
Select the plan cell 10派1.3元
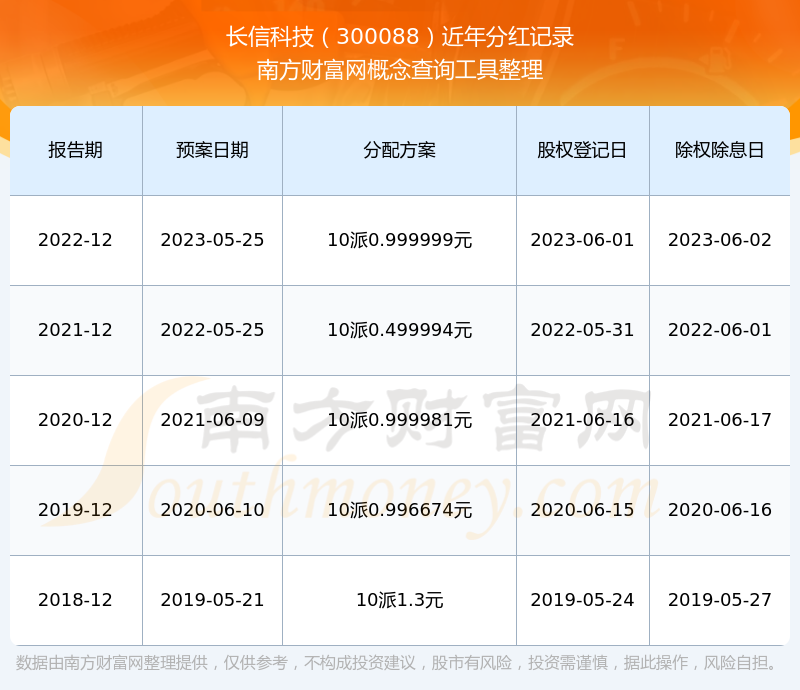click(x=399, y=600)
